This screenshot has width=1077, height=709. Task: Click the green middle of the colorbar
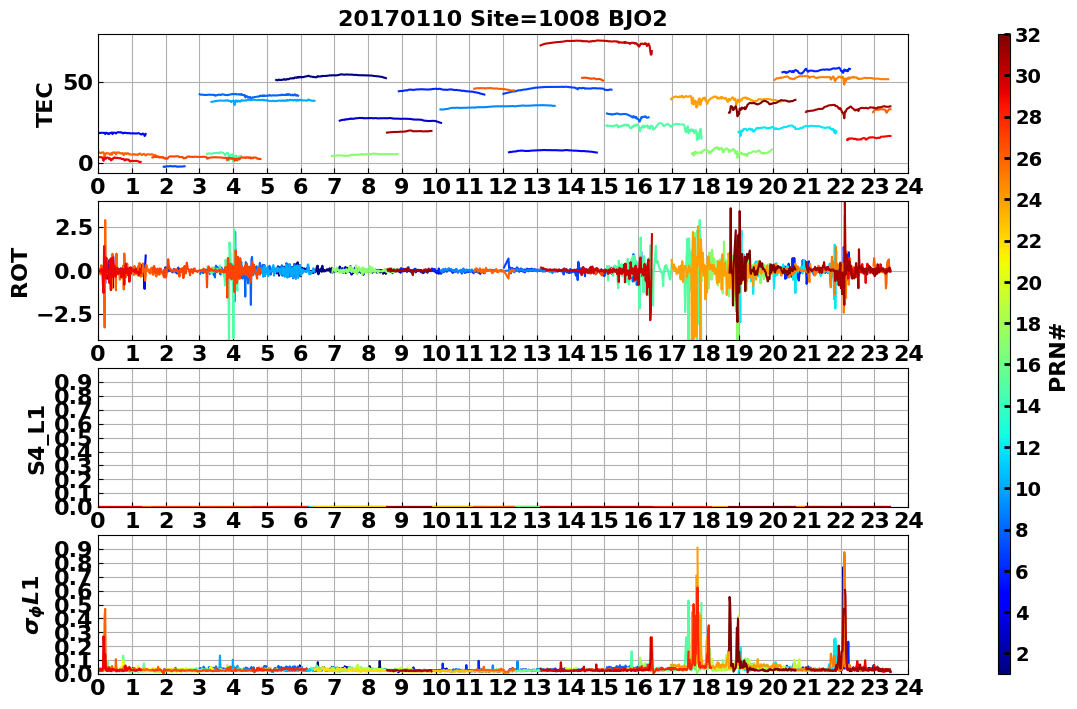coord(1004,354)
